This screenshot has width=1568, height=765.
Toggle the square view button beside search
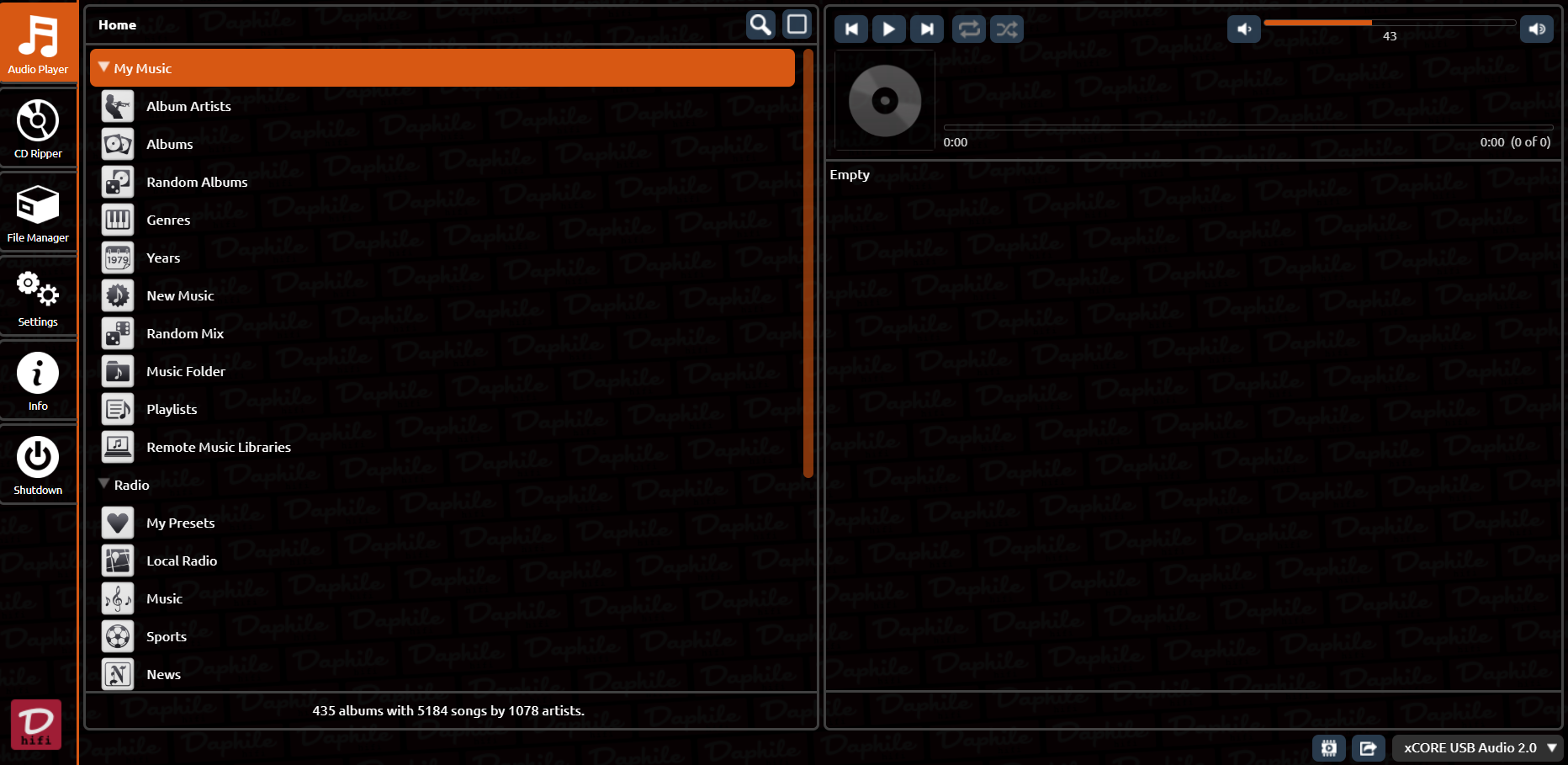[797, 25]
